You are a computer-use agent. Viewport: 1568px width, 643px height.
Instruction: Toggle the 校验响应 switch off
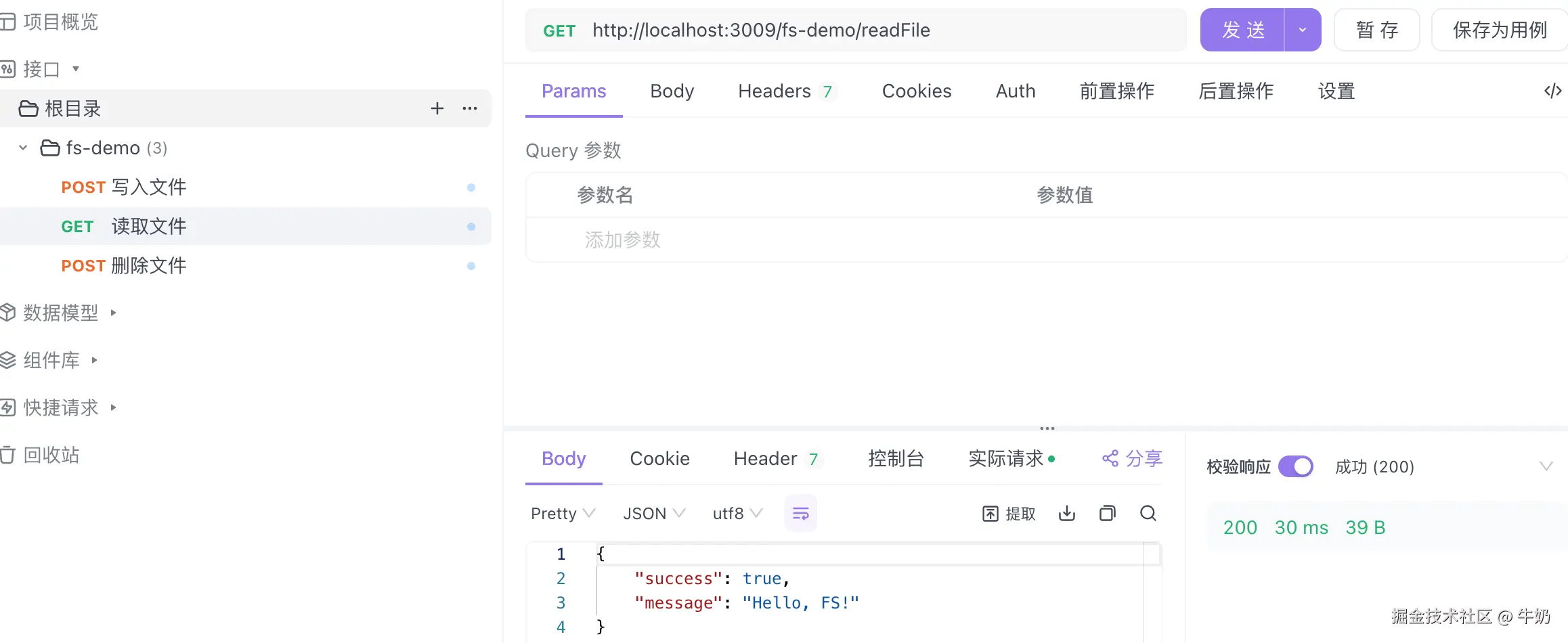coord(1295,466)
